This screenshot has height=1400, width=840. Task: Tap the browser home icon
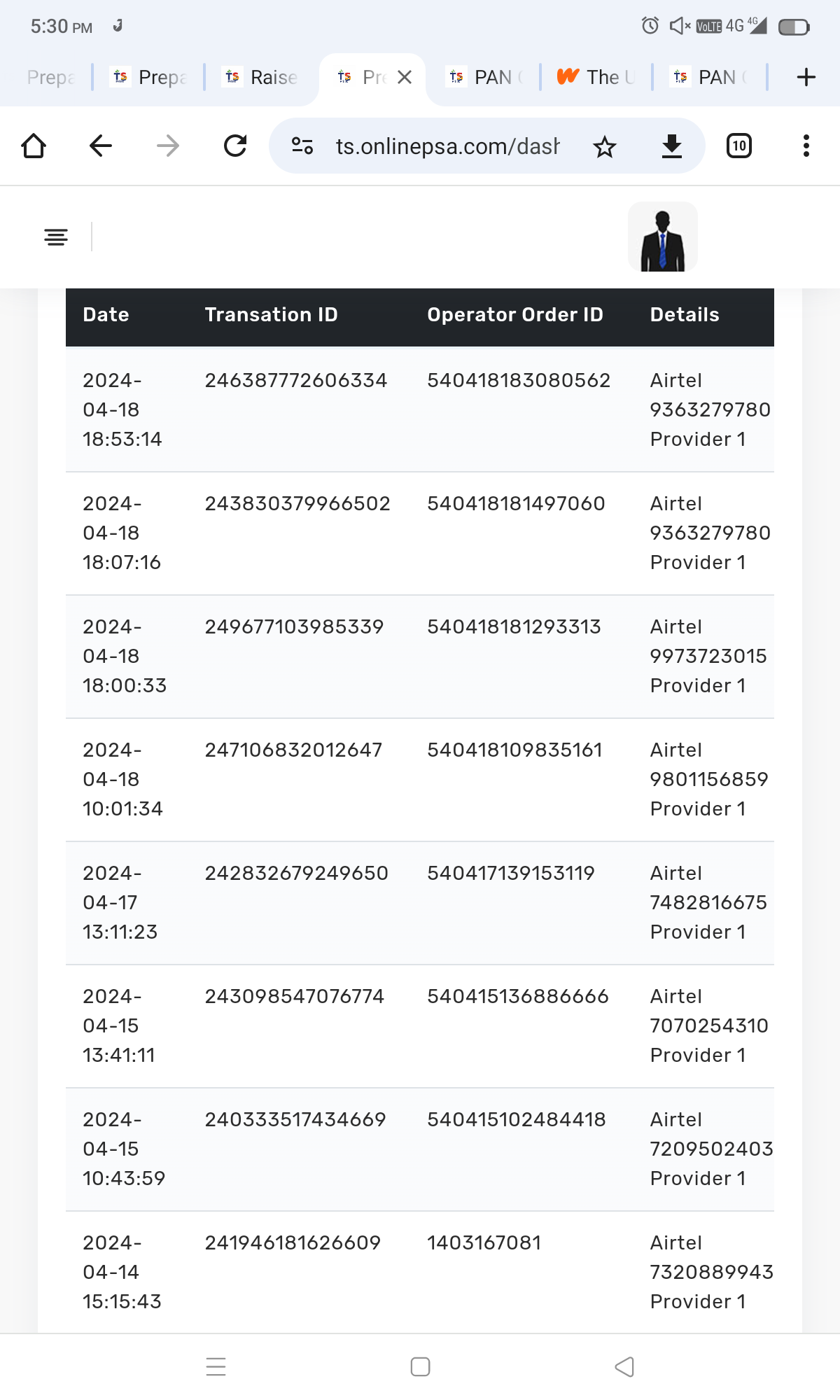(34, 146)
